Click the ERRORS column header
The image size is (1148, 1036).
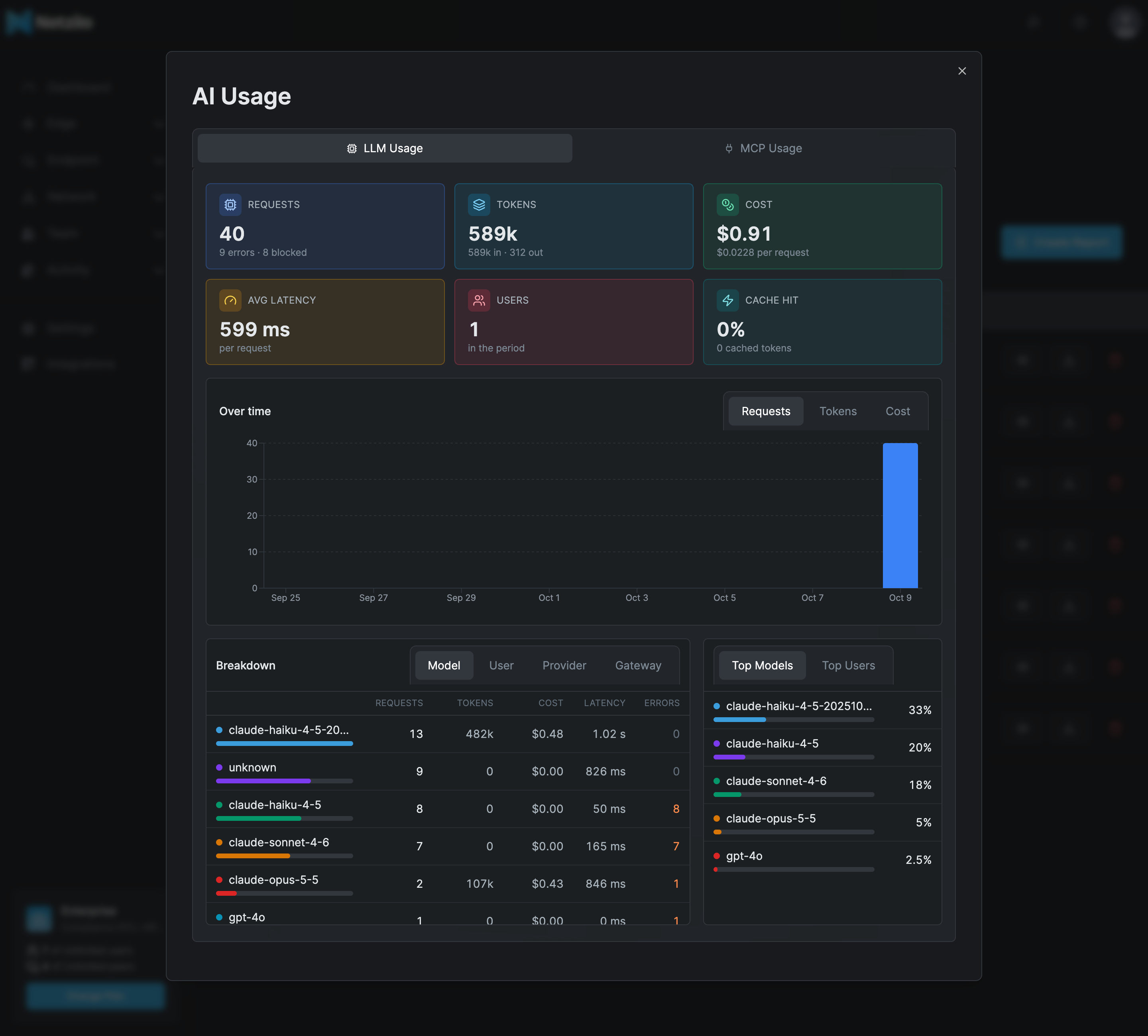tap(662, 703)
